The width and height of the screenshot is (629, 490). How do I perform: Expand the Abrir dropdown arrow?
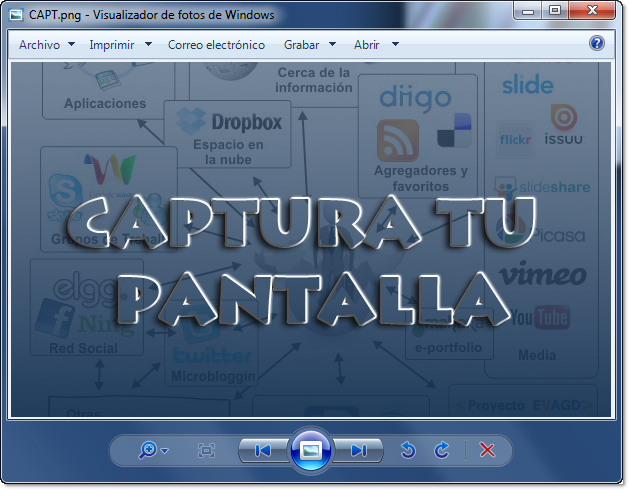coord(395,44)
